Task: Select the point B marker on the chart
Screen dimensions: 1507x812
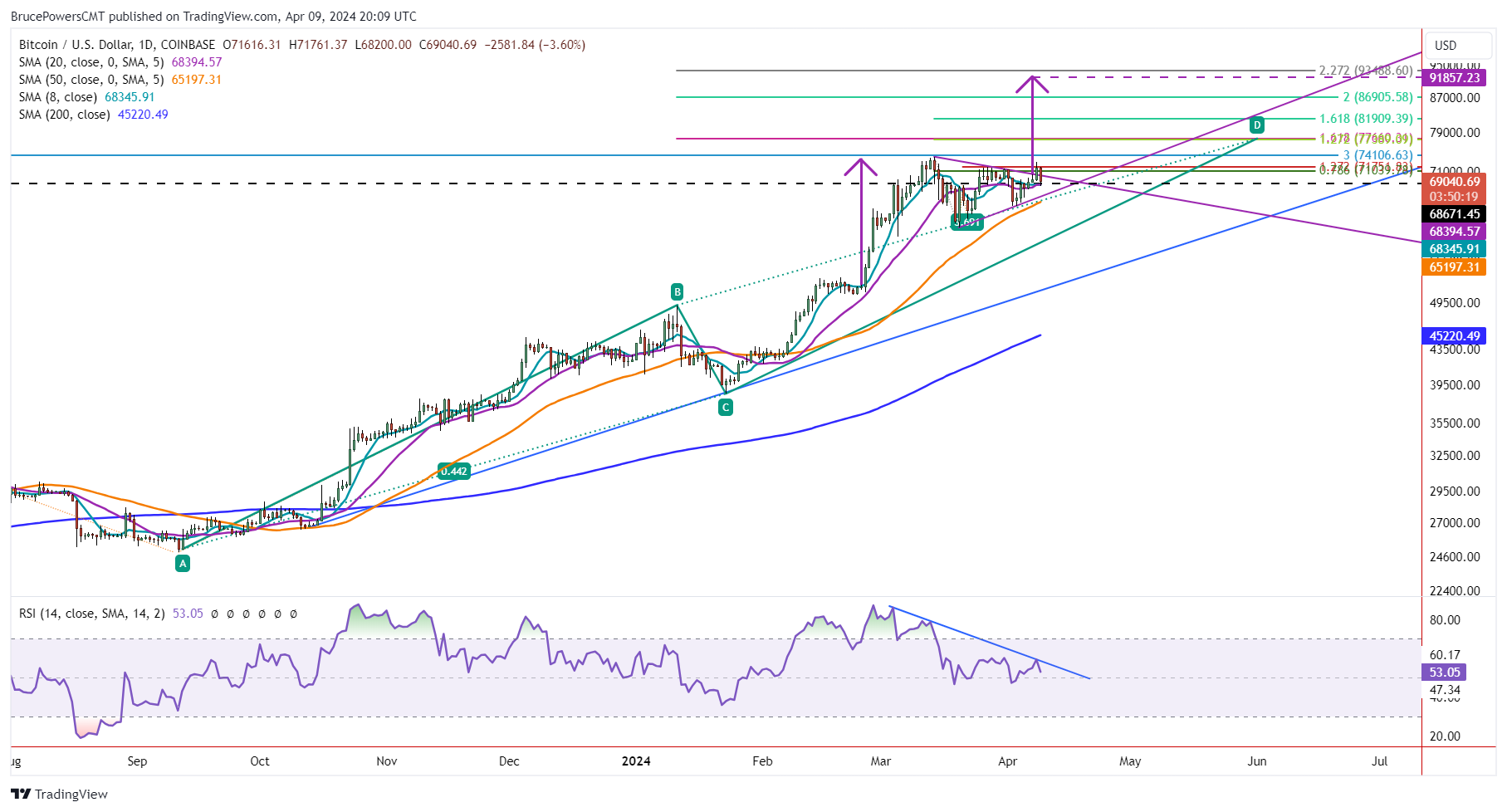Action: [x=677, y=291]
